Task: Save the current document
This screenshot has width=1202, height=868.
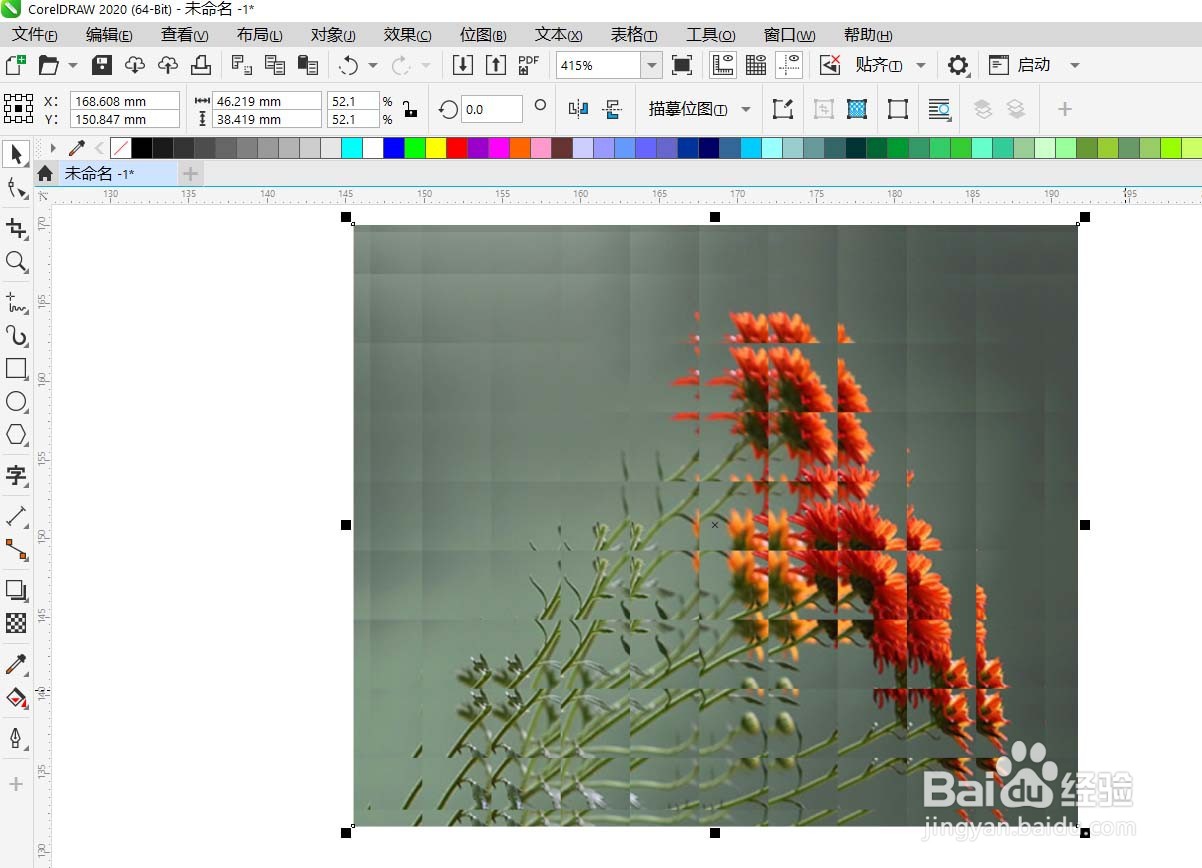Action: pos(102,65)
